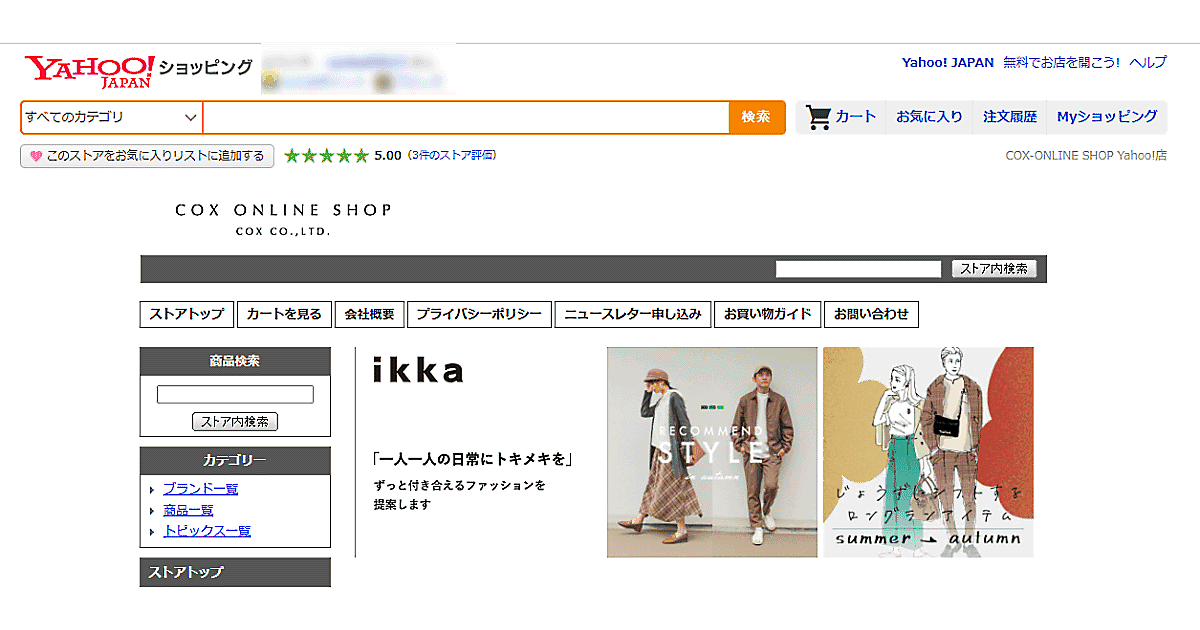Add store to favorites with heart button

[147, 156]
